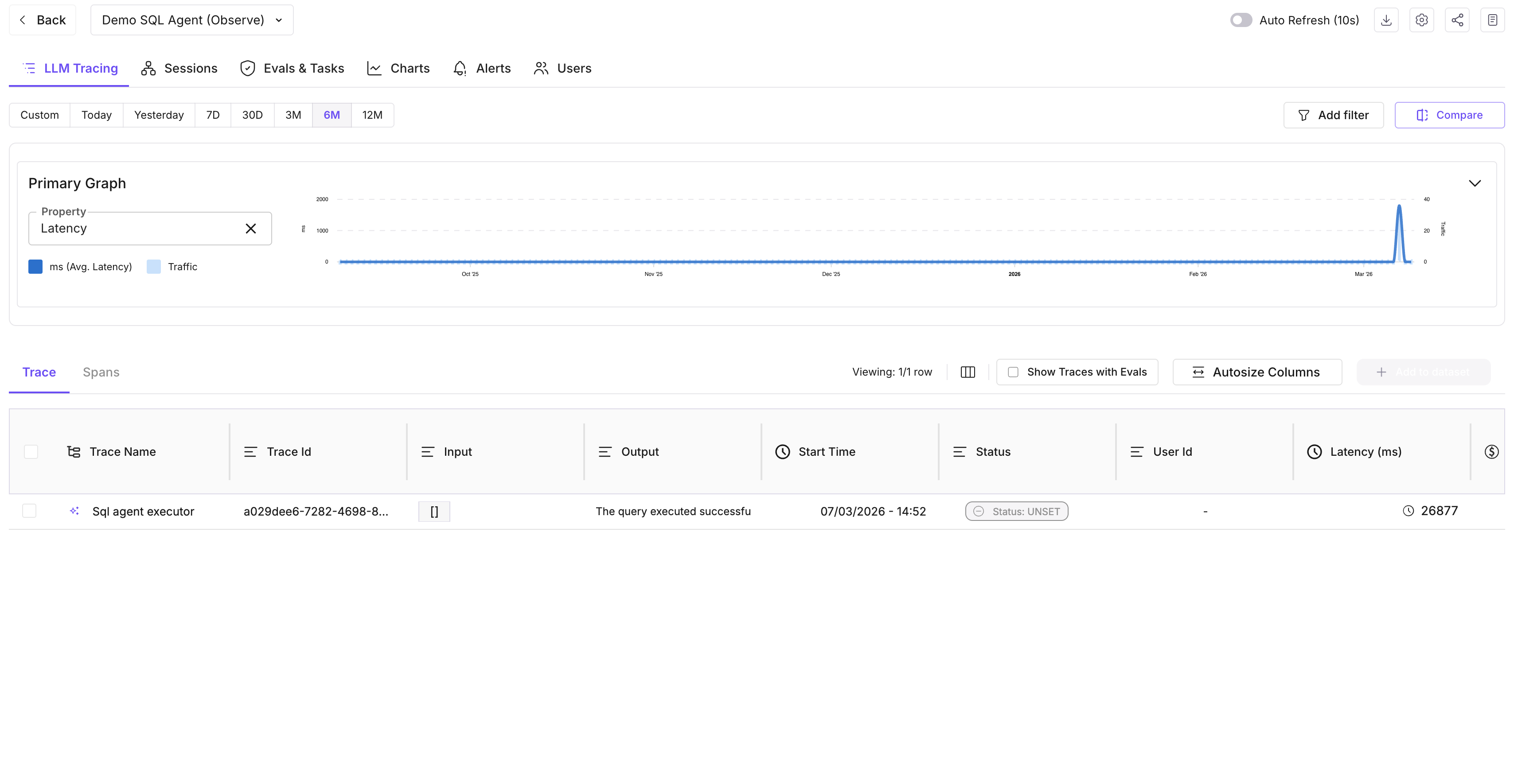Collapse the Primary Graph panel chevron
The height and width of the screenshot is (784, 1514).
tap(1474, 183)
